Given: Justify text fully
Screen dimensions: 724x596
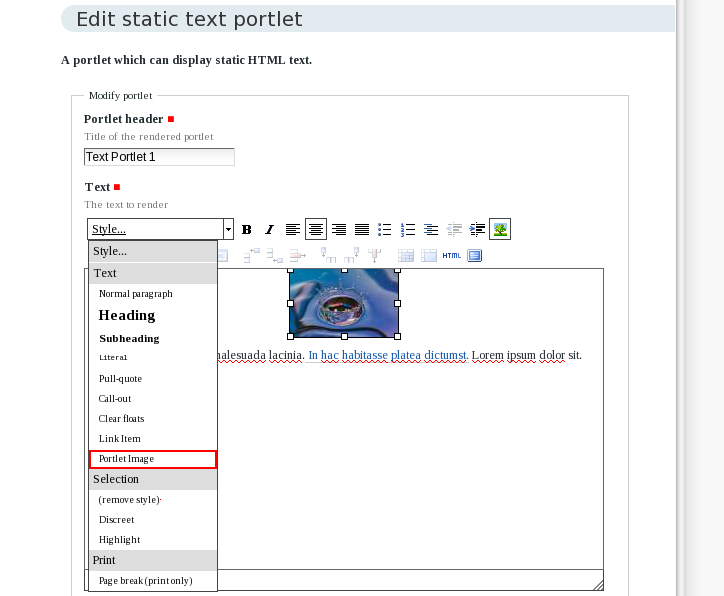Looking at the screenshot, I should (362, 229).
